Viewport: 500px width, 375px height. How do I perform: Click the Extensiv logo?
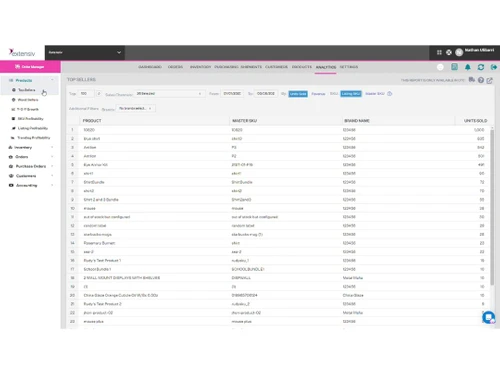point(22,53)
